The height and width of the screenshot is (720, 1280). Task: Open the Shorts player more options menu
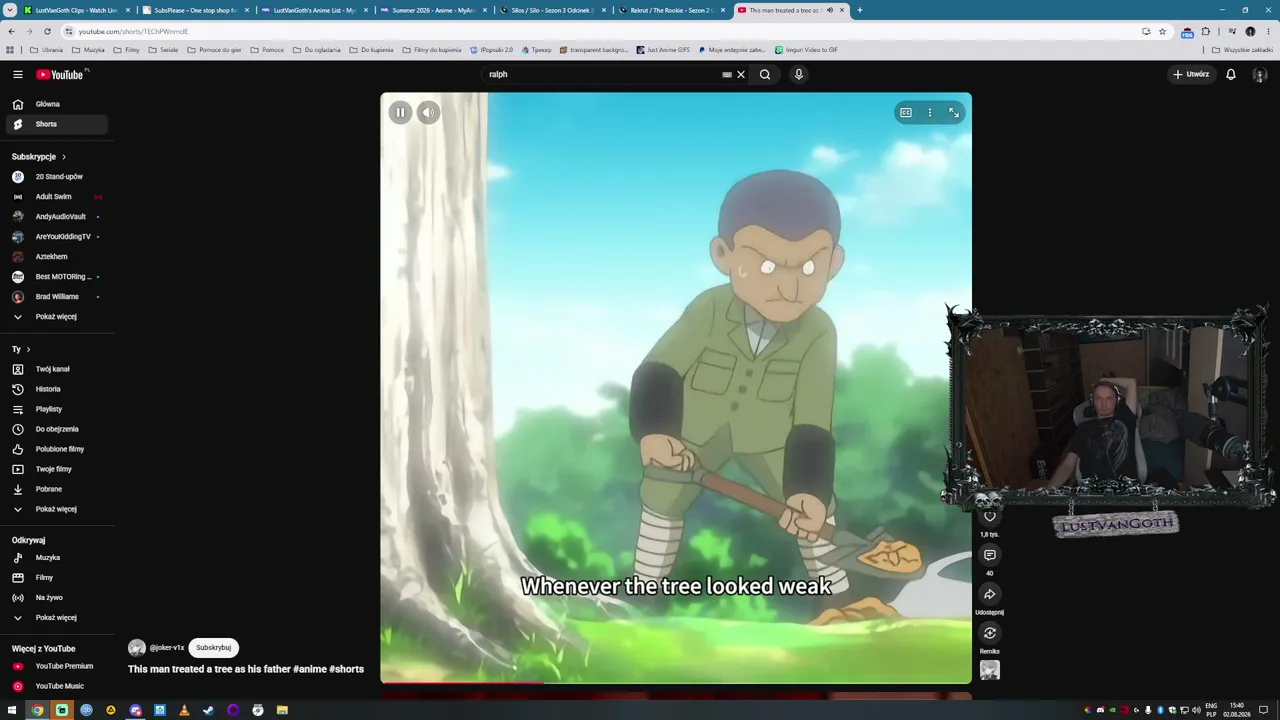click(930, 113)
